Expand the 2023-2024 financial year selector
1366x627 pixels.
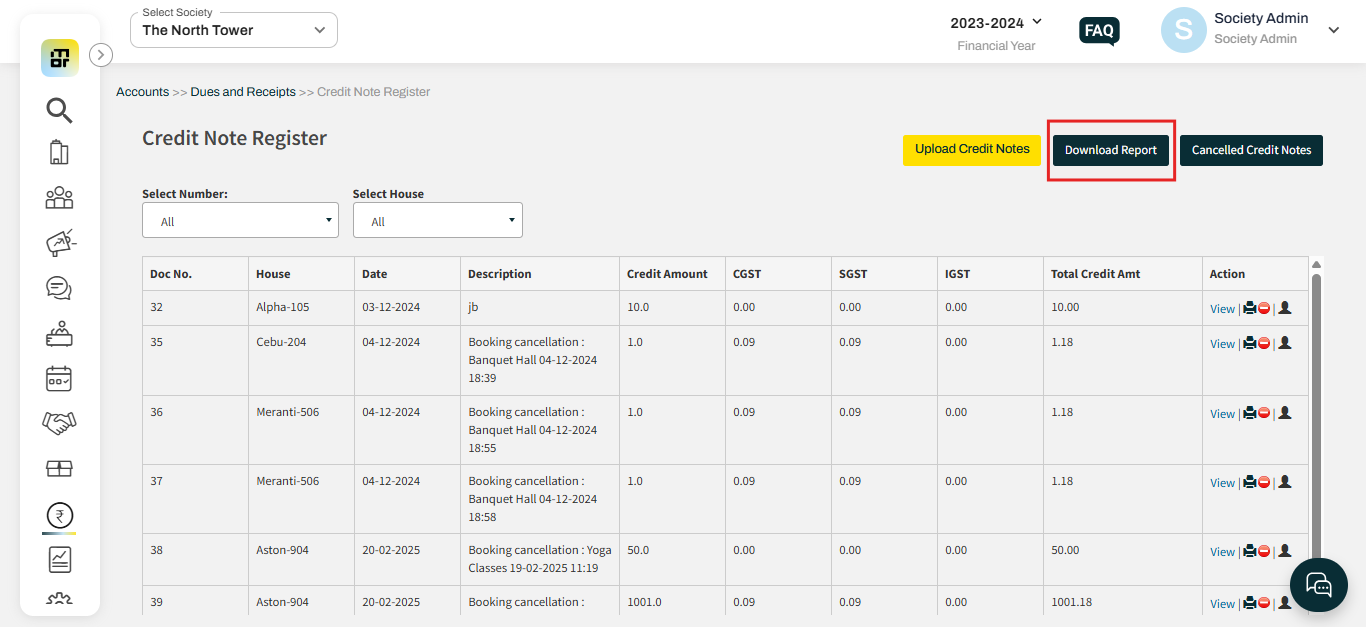point(1037,21)
